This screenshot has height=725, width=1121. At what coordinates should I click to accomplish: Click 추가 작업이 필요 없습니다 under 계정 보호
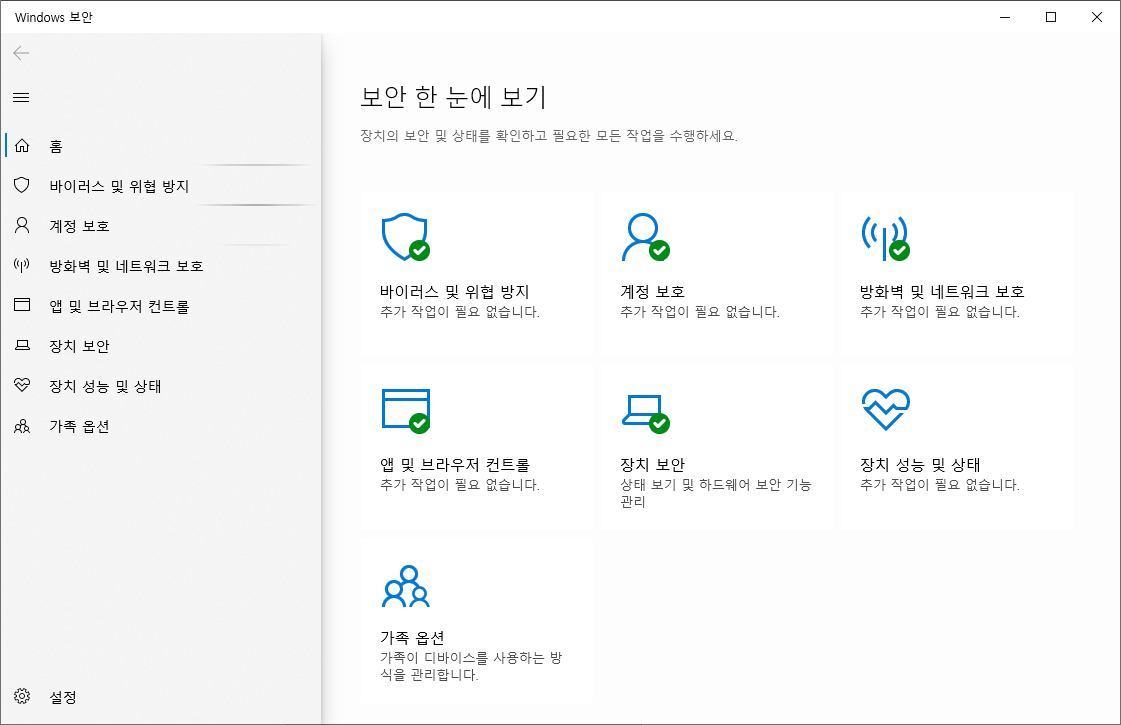[700, 312]
